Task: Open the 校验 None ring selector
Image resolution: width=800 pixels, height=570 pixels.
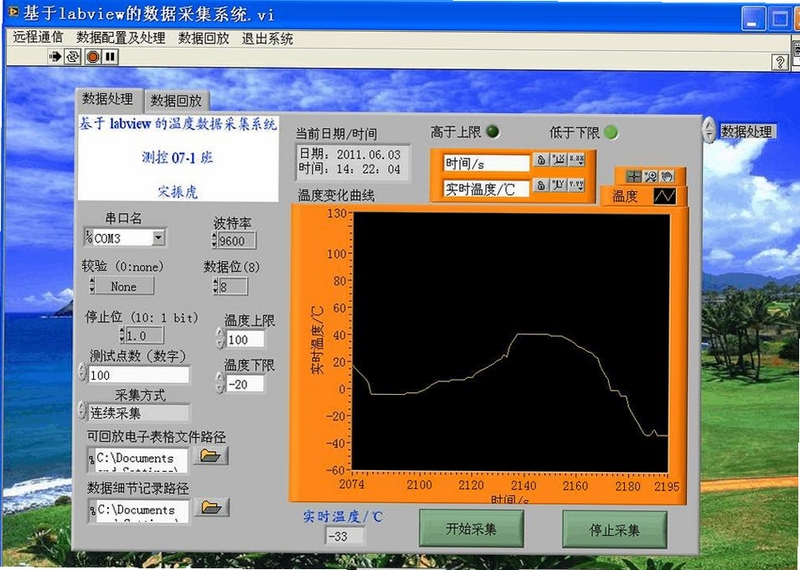Action: (x=124, y=286)
